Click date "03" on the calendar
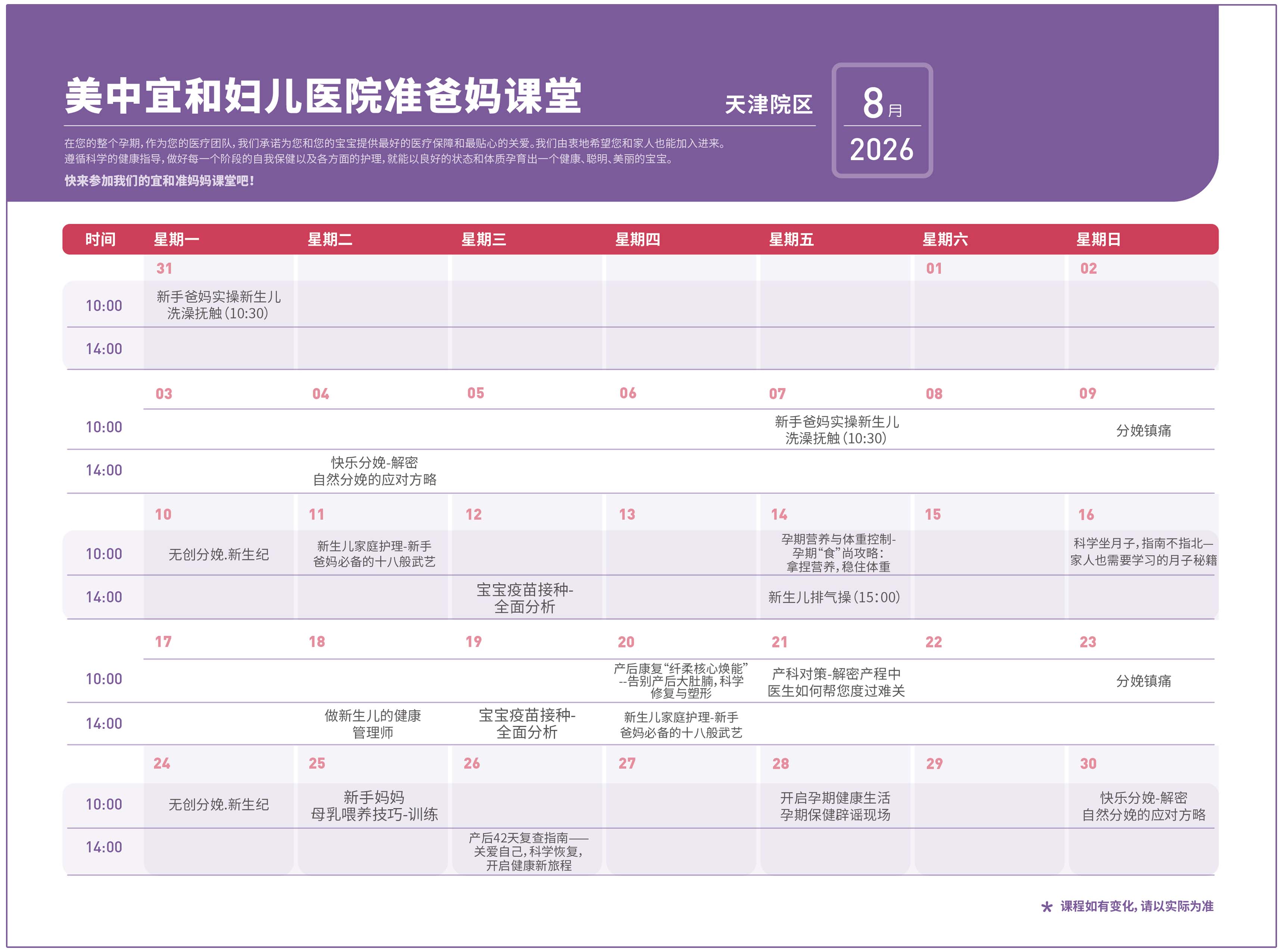1283x952 pixels. (164, 394)
